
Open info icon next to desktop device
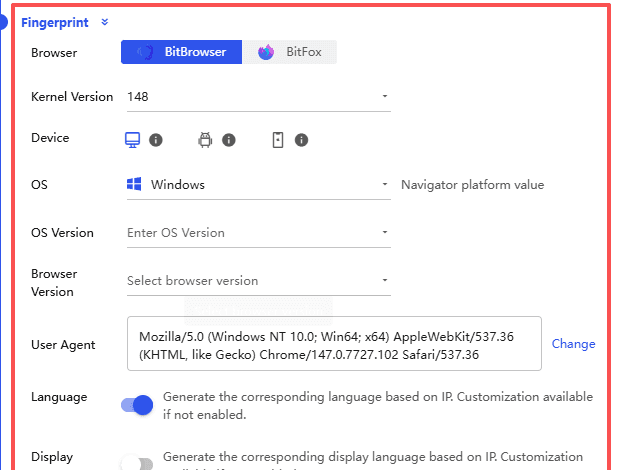156,140
